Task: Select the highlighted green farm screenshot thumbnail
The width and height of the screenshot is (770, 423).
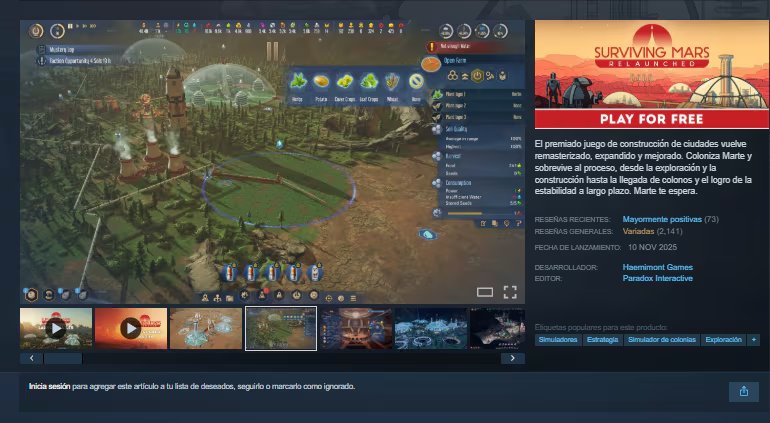Action: [281, 328]
